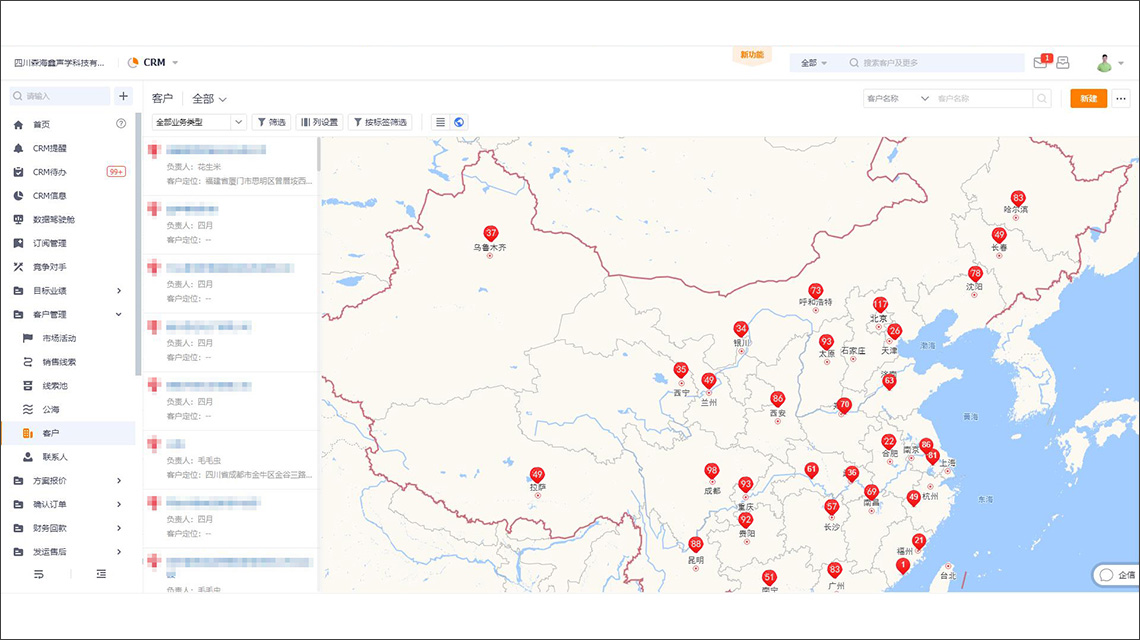
Task: Click the customer list scrollbar
Action: click(x=318, y=155)
